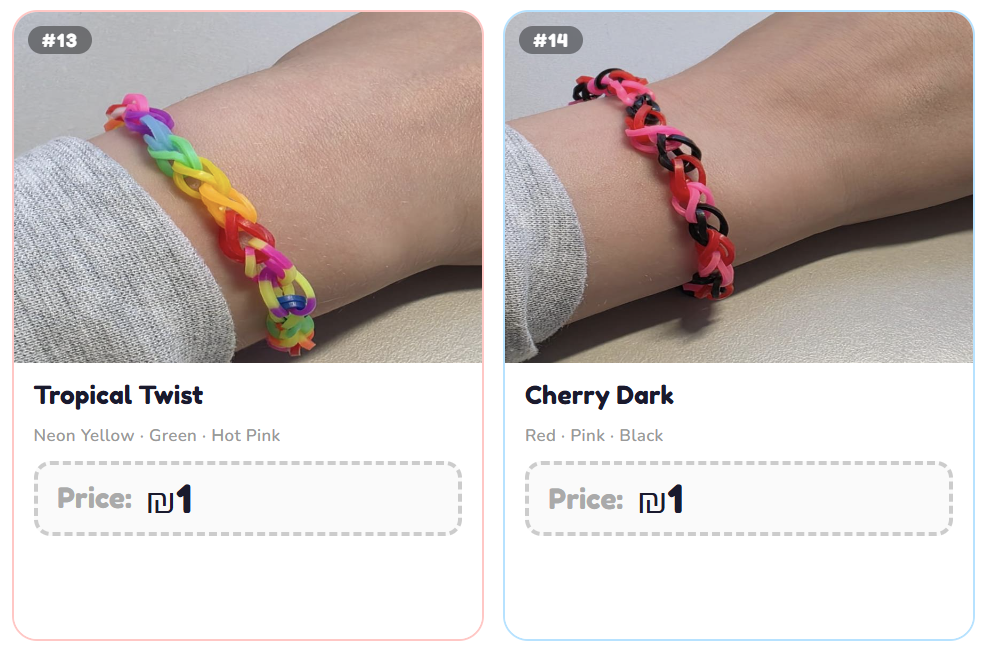Click the shekel symbol in Tropical Twist price
Image resolution: width=984 pixels, height=650 pixels.
tap(160, 502)
